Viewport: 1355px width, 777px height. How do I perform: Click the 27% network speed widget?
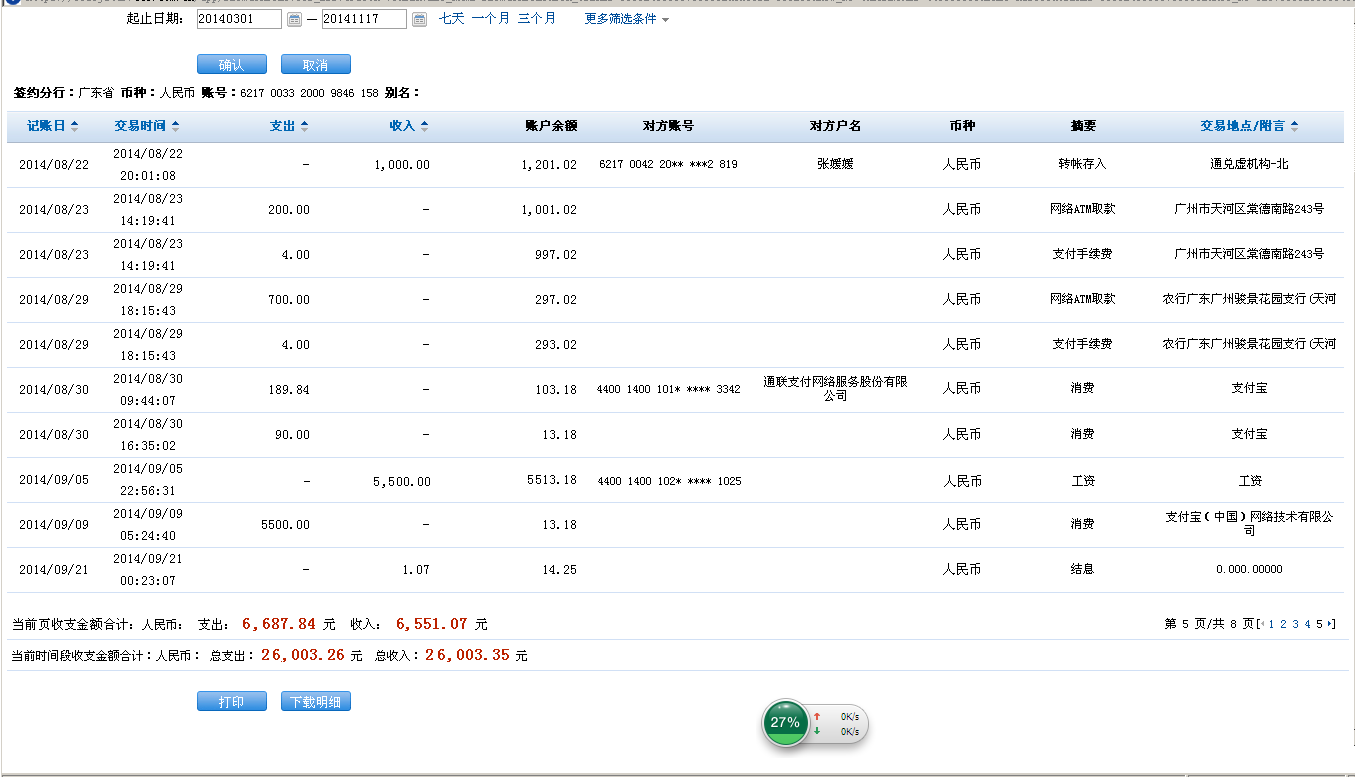pyautogui.click(x=786, y=722)
